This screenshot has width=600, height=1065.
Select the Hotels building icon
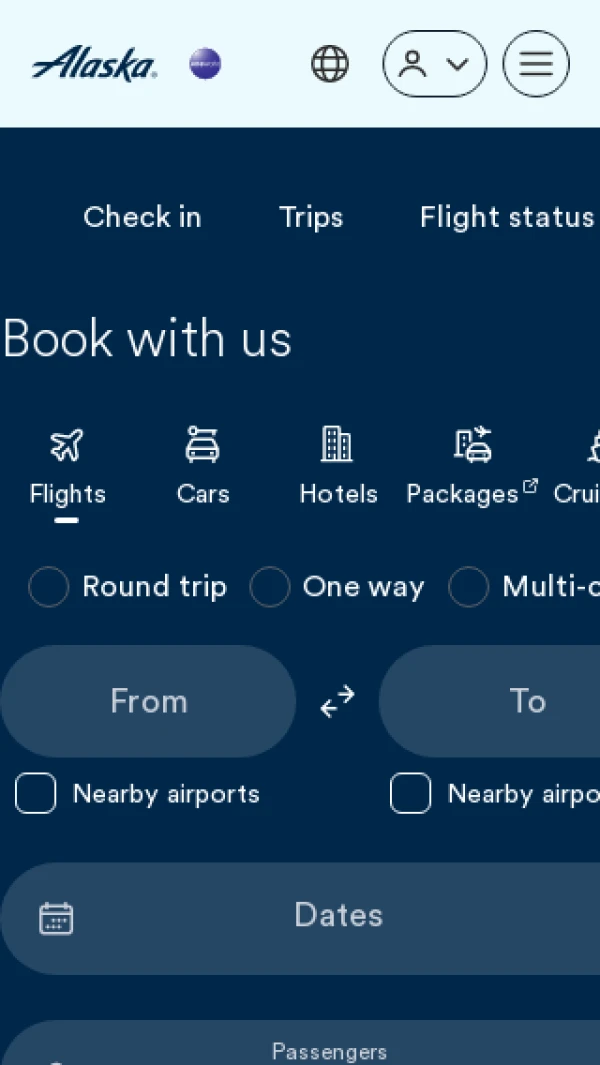coord(337,444)
